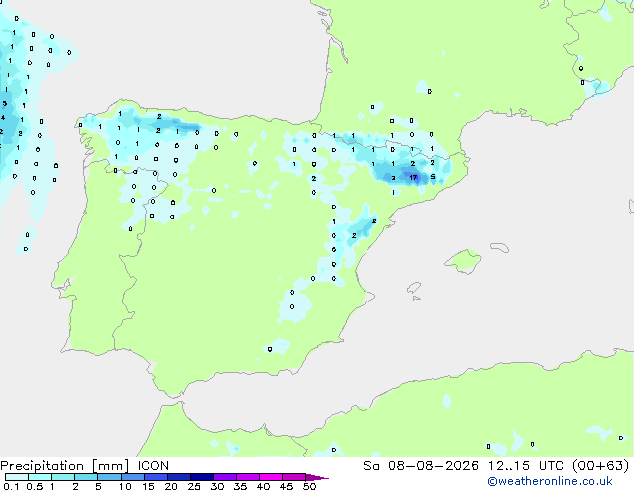634x490 pixels.
Task: Click the Mallorca island on the map
Action: point(463,261)
